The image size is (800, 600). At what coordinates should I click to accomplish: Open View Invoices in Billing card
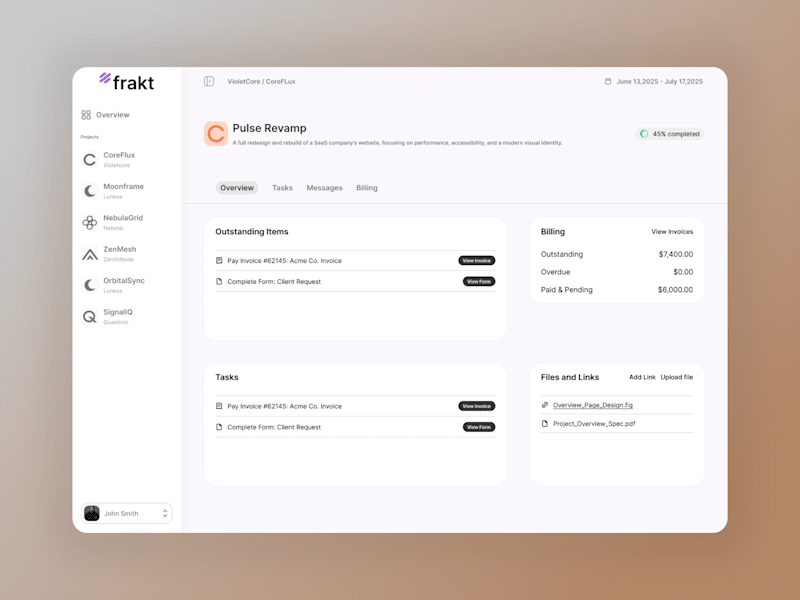[672, 232]
